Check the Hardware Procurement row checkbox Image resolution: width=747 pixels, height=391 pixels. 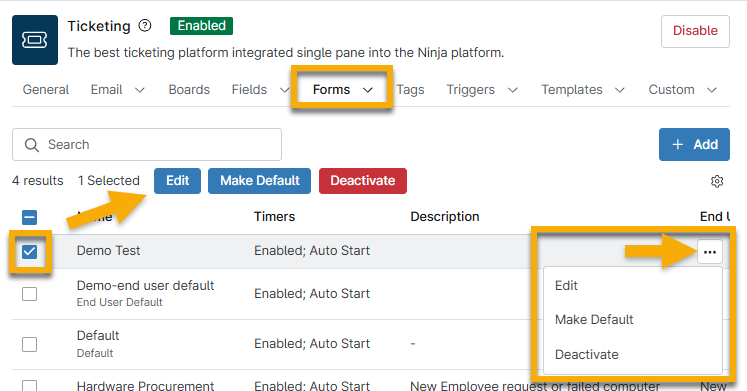(30, 385)
